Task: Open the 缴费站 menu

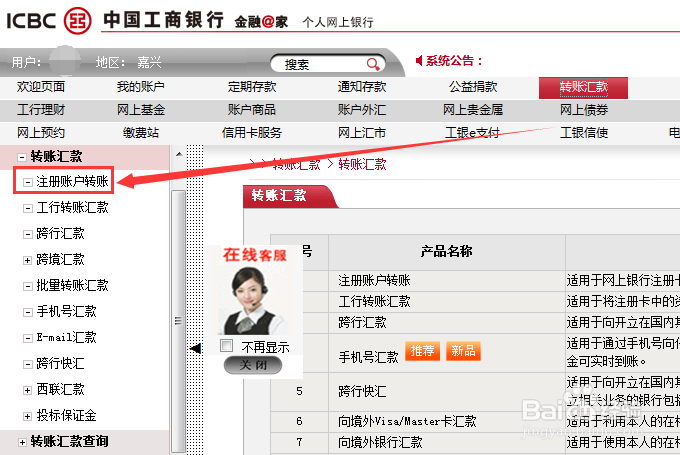Action: pos(141,133)
